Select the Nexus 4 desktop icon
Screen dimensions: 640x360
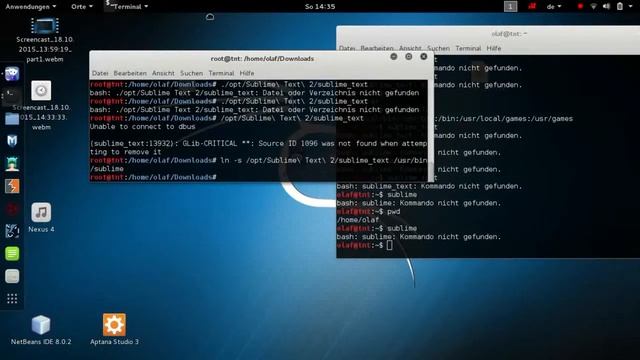coord(41,218)
